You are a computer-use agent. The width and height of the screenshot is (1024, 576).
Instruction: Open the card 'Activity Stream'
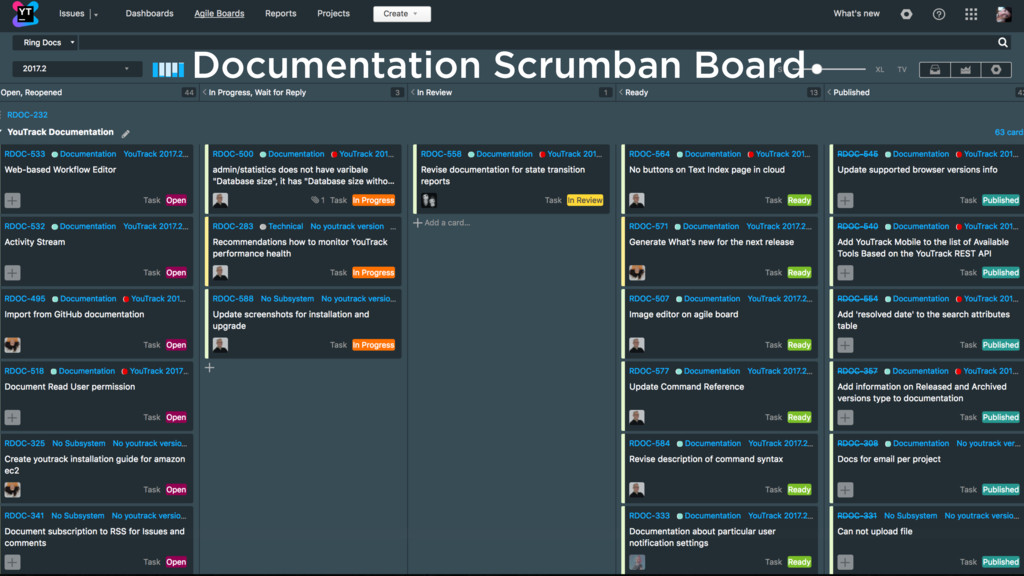coord(35,242)
